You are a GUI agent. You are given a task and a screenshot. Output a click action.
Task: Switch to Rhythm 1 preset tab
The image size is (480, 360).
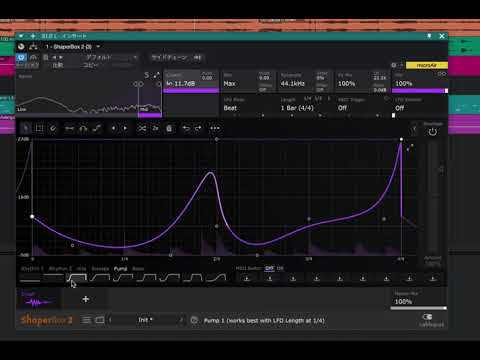point(32,269)
